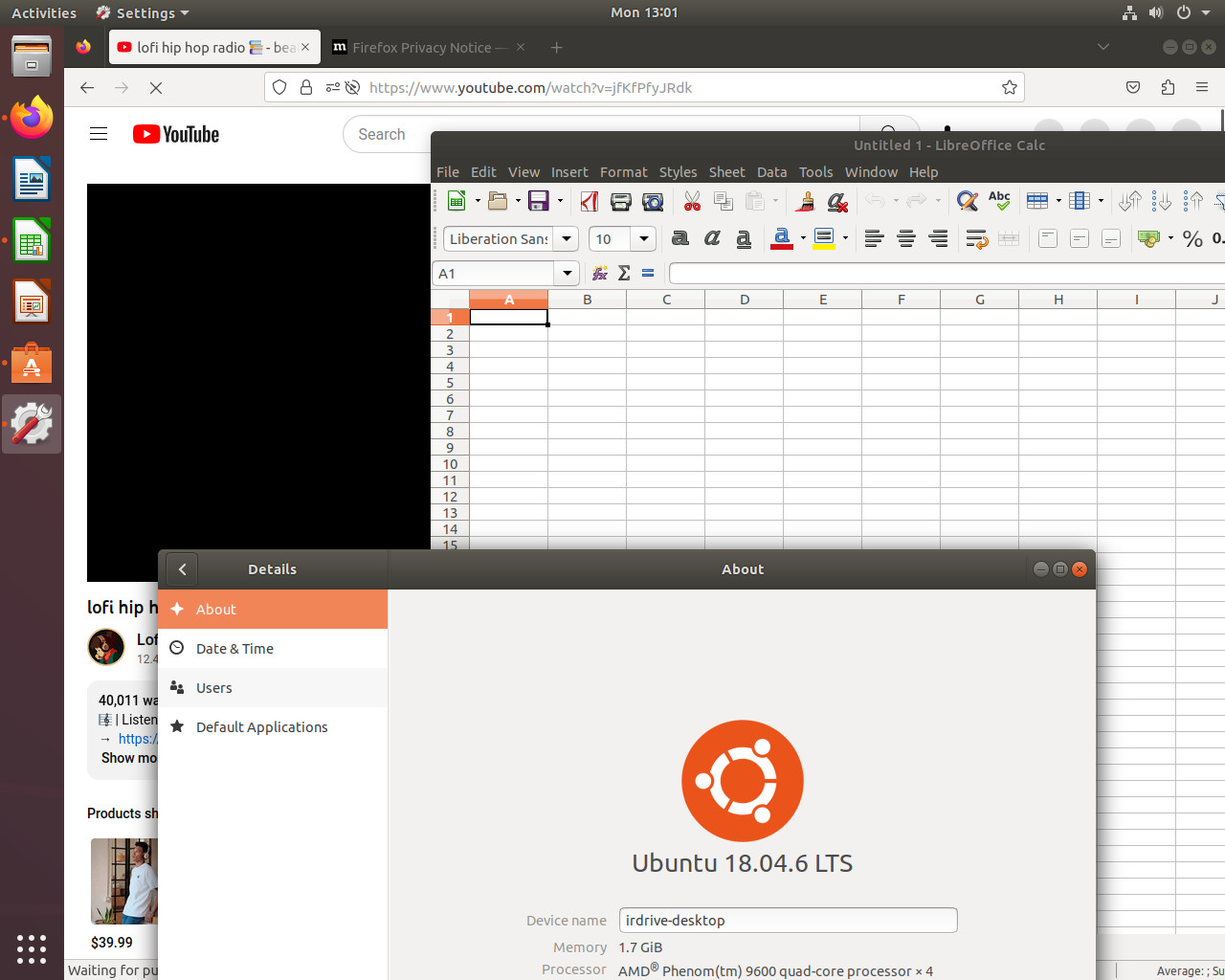Align cell content right
Viewport: 1225px width, 980px height.
tap(939, 239)
